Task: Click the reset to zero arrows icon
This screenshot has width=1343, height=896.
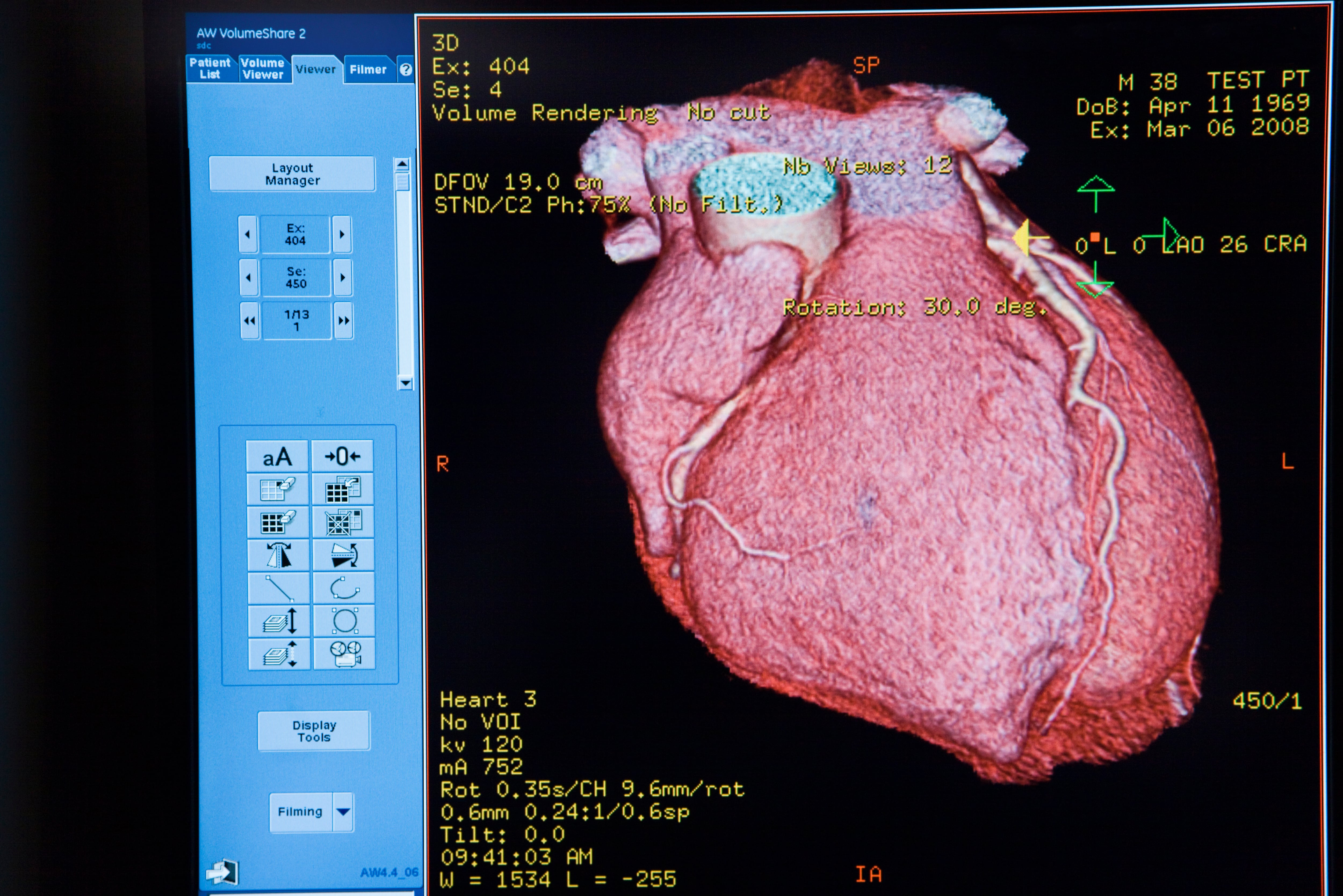Action: pos(342,456)
